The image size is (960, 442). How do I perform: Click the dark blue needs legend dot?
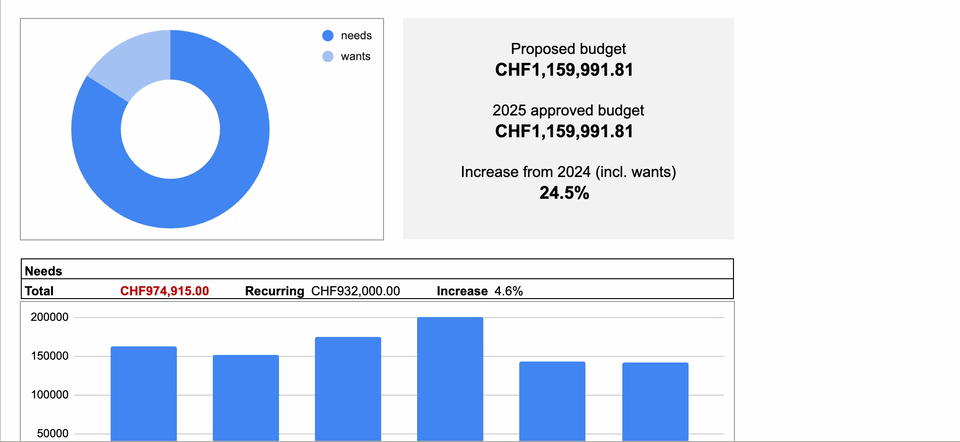pyautogui.click(x=327, y=36)
